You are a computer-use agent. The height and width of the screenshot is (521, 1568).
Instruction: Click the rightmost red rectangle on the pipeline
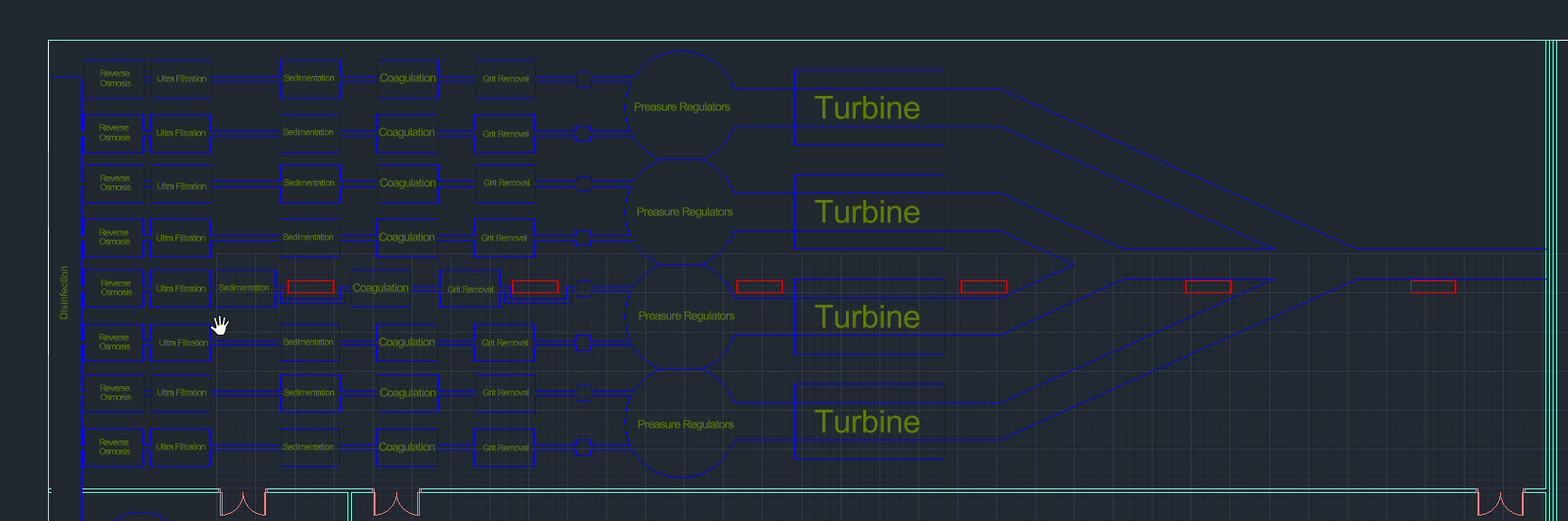[x=1433, y=287]
